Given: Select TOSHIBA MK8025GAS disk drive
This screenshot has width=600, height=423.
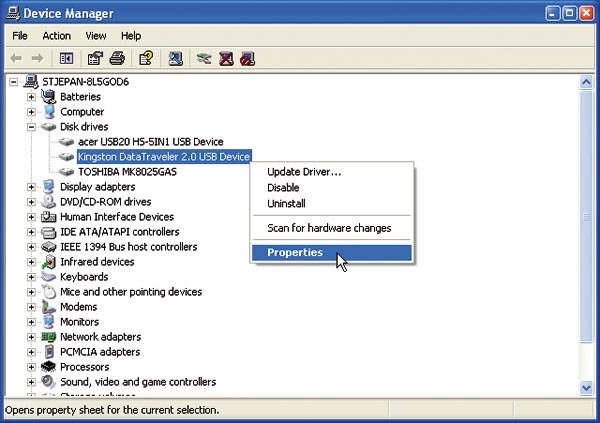Looking at the screenshot, I should [x=127, y=172].
